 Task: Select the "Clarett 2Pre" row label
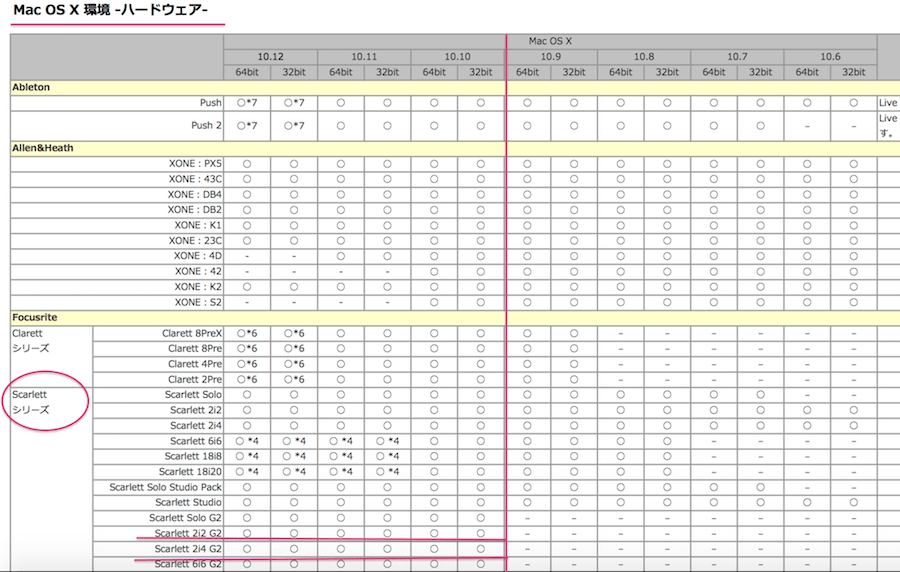tap(195, 380)
